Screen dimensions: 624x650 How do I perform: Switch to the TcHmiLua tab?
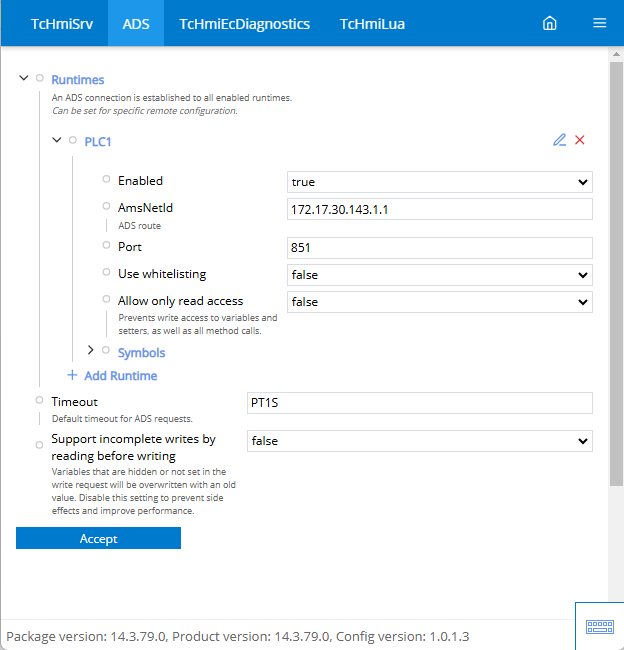tap(372, 24)
